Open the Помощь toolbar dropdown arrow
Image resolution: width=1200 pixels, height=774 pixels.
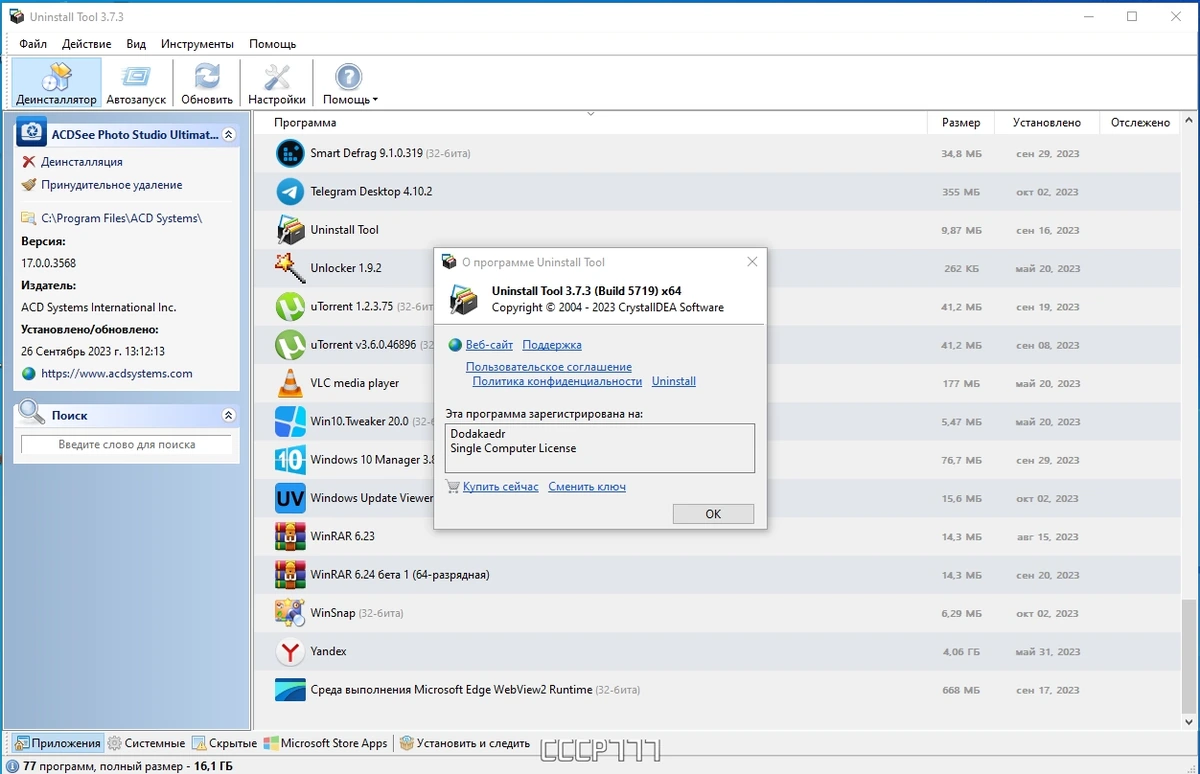(375, 100)
